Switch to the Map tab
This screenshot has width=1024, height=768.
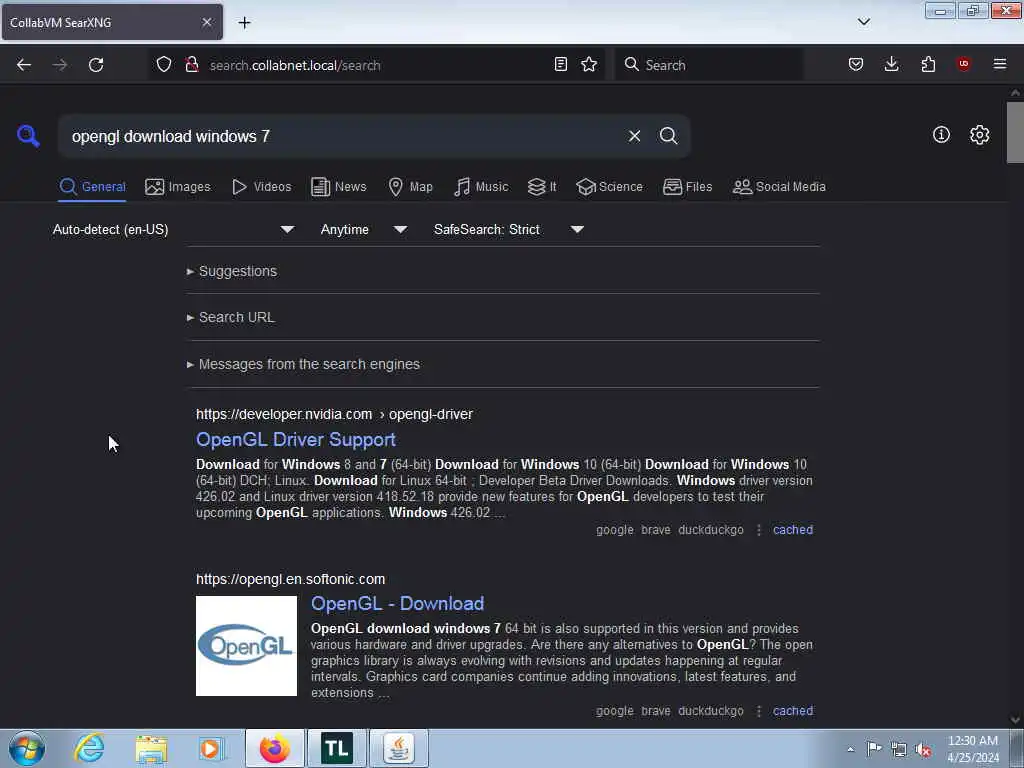[410, 187]
